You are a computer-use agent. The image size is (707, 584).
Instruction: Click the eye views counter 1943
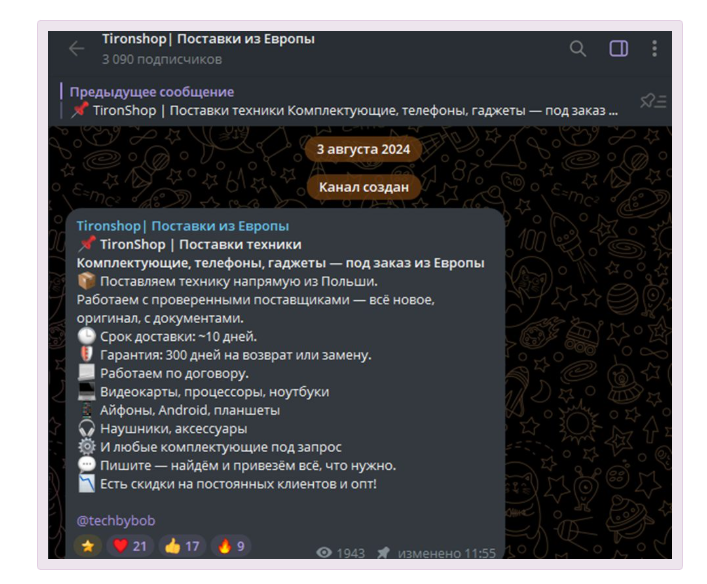(340, 553)
